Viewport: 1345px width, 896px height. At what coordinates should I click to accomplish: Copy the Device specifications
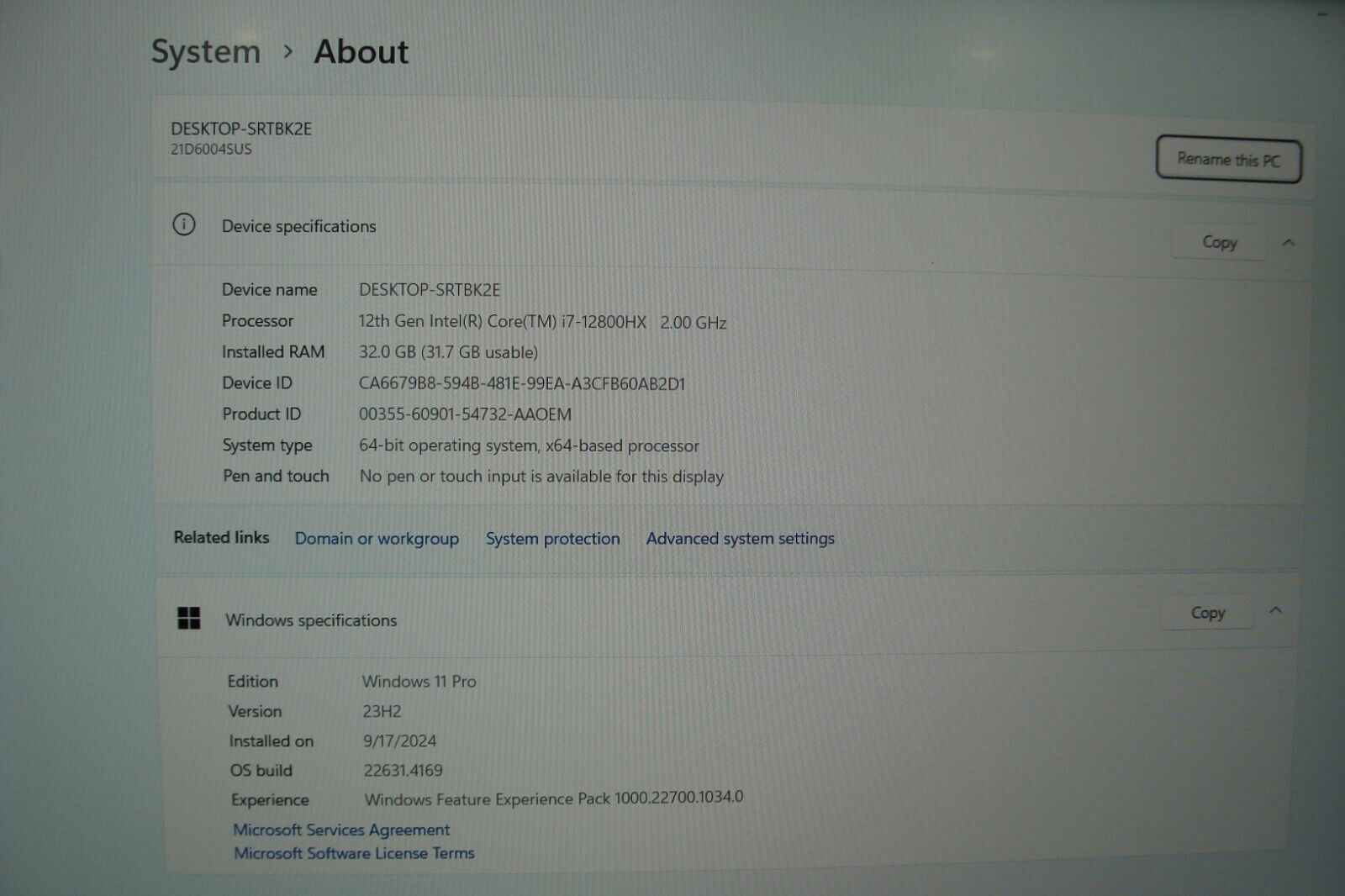pos(1219,243)
